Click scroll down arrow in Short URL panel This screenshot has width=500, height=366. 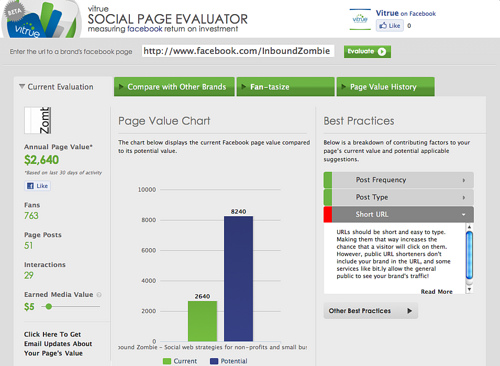pyautogui.click(x=469, y=289)
